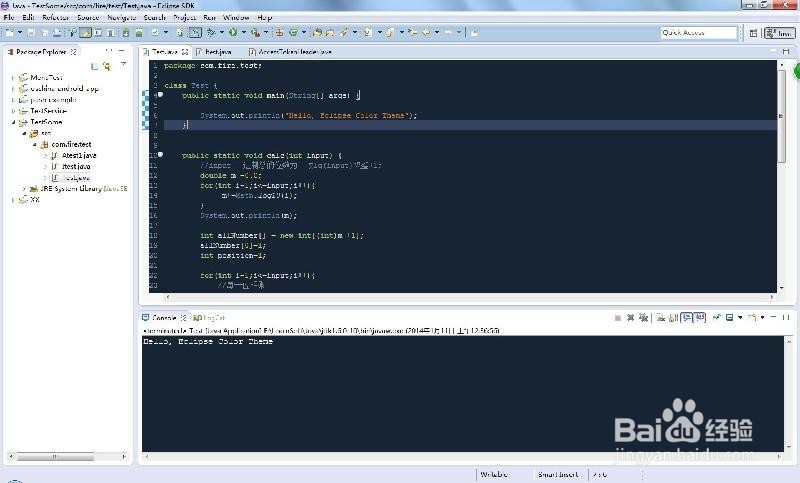Open the Navigate menu

[x=121, y=17]
